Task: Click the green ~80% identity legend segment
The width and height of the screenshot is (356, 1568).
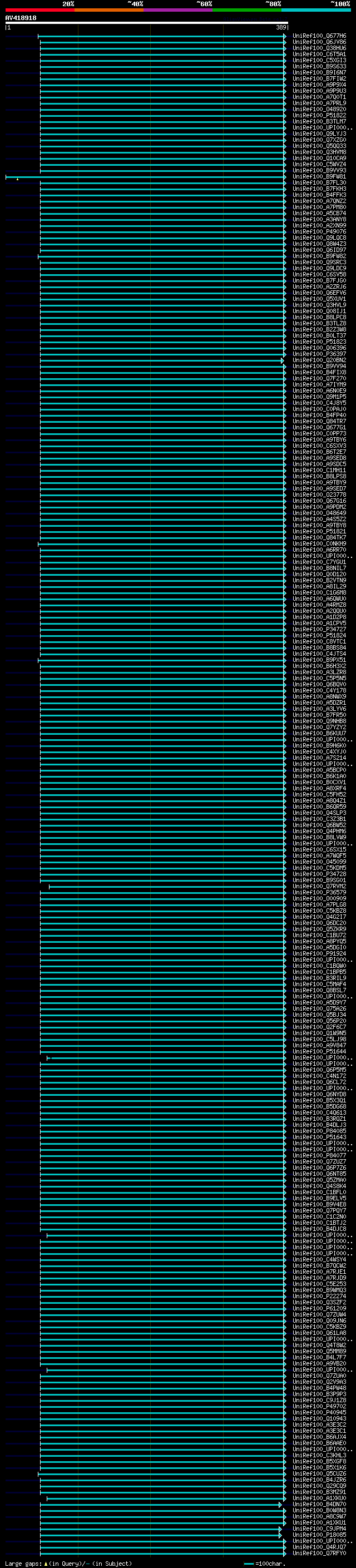Action: [246, 10]
